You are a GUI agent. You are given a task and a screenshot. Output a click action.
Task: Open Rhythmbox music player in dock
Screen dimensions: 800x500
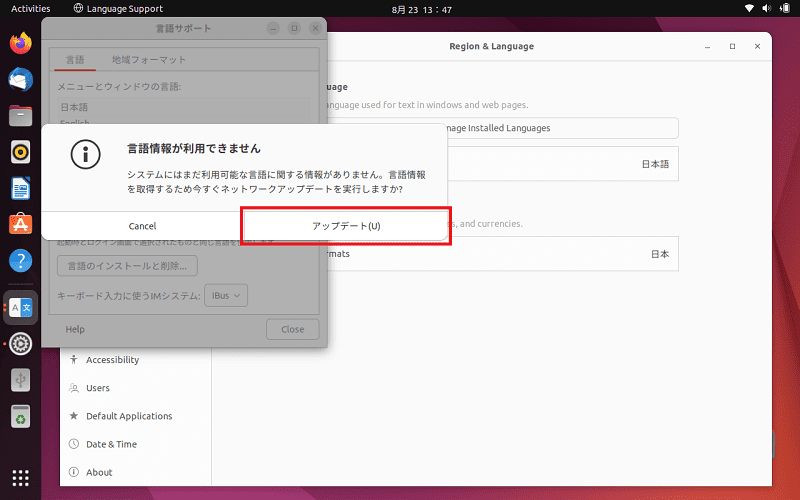point(20,152)
